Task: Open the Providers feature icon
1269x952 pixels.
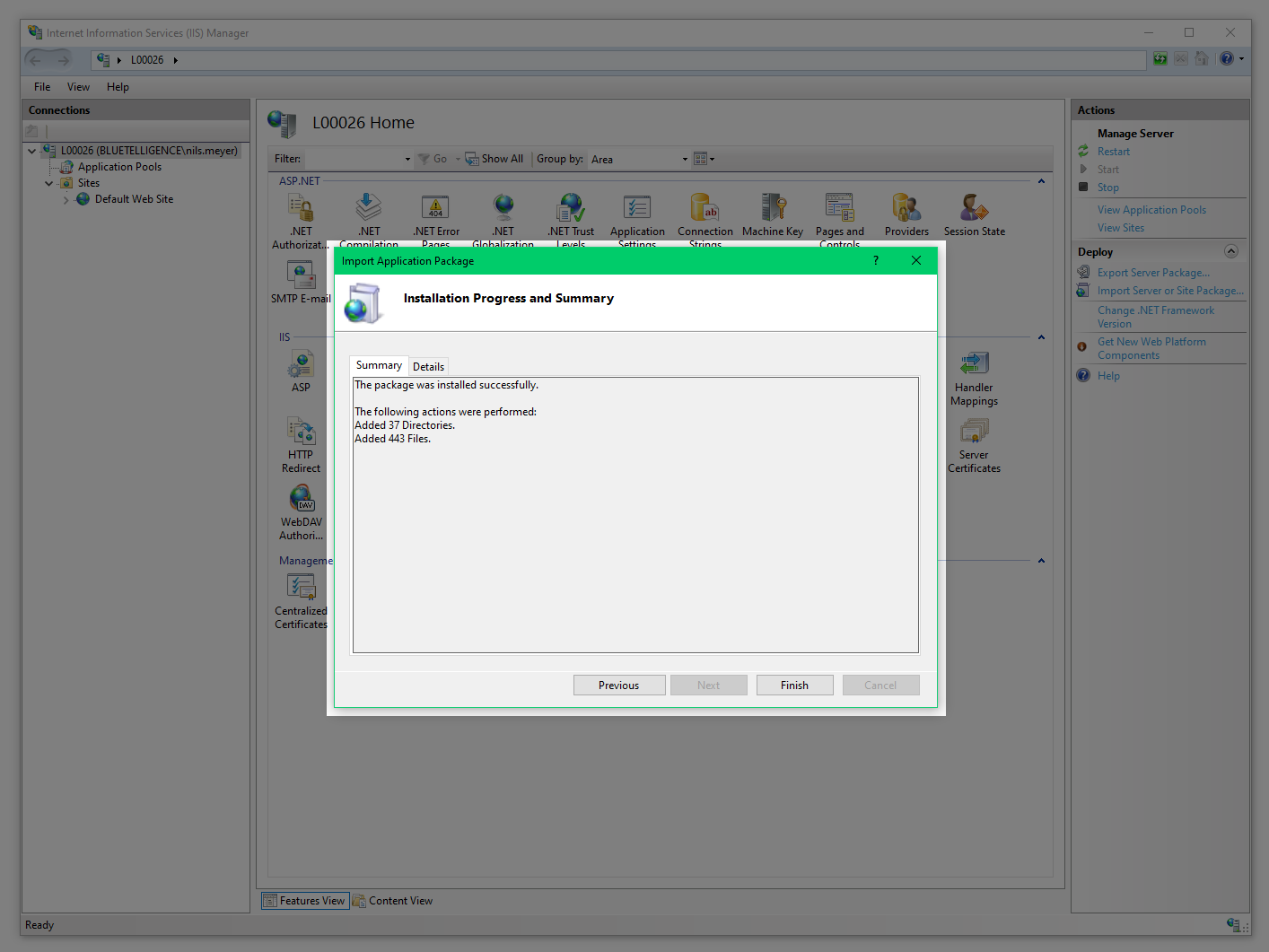Action: 906,214
